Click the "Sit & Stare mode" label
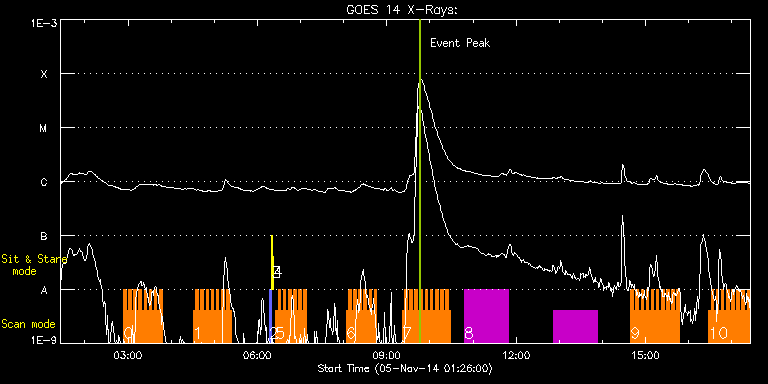Screen dimensions: 768x384 34,265
